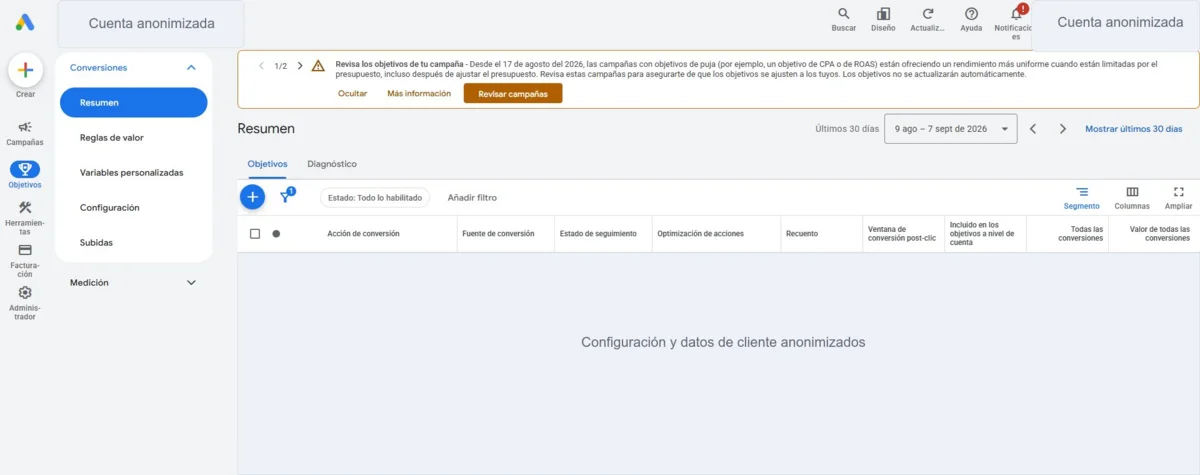1200x475 pixels.
Task: Show previous notification in banner
Action: [261, 65]
